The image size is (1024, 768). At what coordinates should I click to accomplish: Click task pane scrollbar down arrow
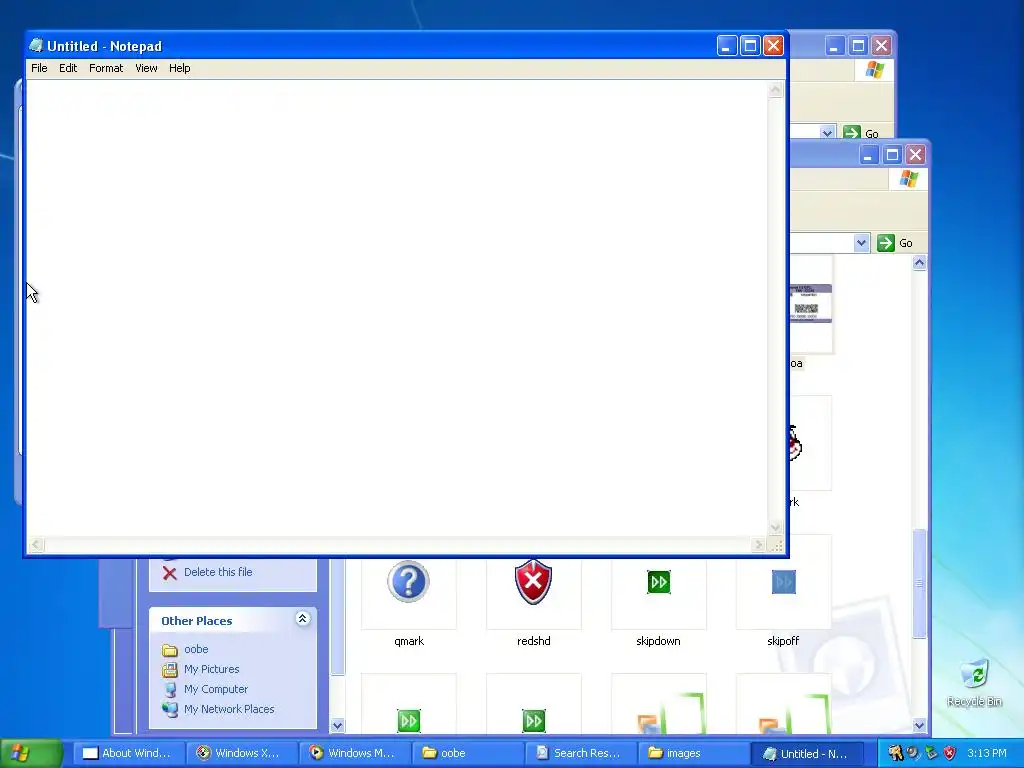click(338, 725)
